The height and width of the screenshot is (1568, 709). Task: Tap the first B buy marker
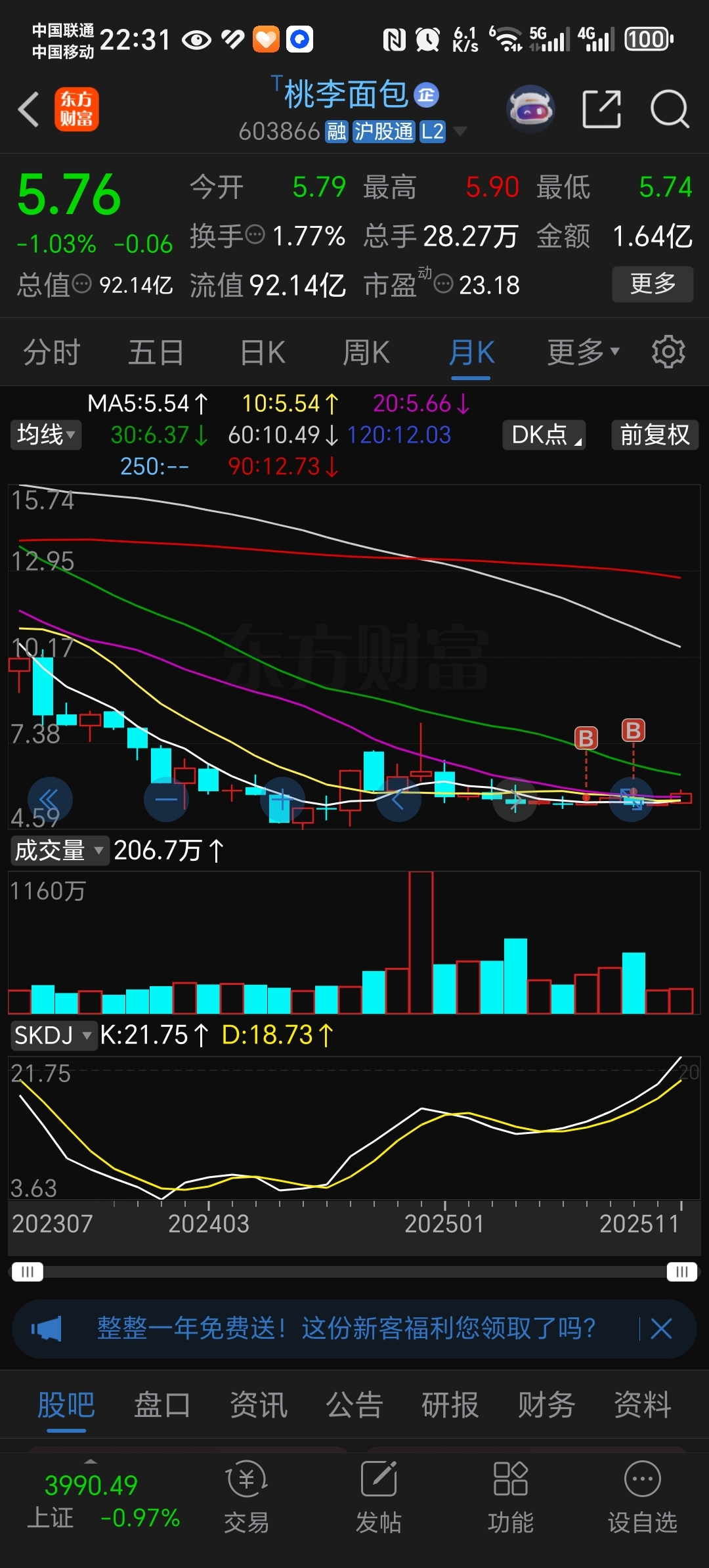(x=586, y=738)
